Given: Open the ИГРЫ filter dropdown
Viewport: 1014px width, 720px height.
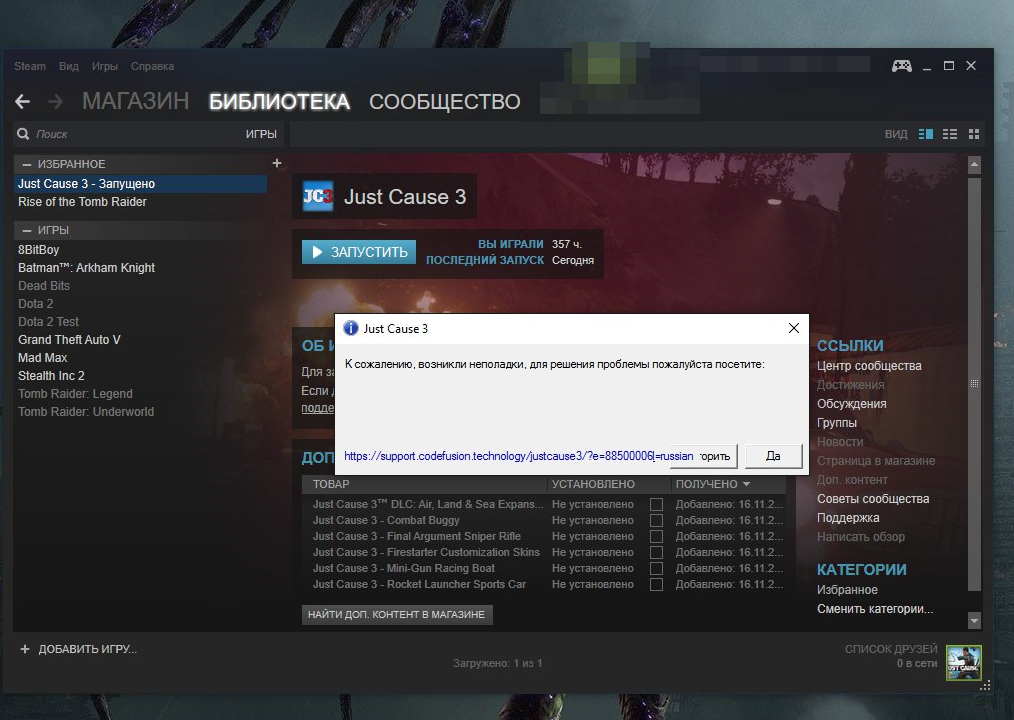Looking at the screenshot, I should click(x=261, y=134).
